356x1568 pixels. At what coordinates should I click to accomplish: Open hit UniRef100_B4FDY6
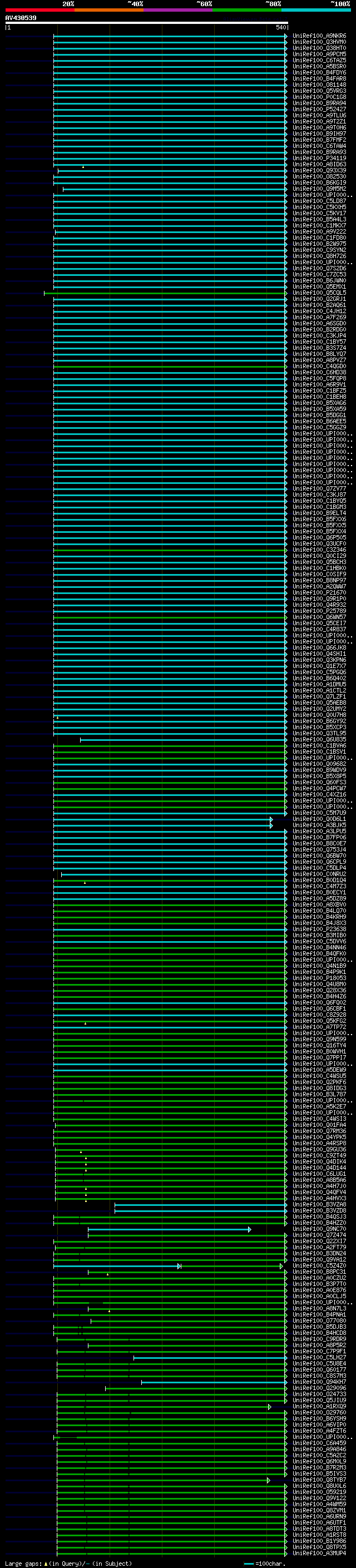[x=319, y=72]
